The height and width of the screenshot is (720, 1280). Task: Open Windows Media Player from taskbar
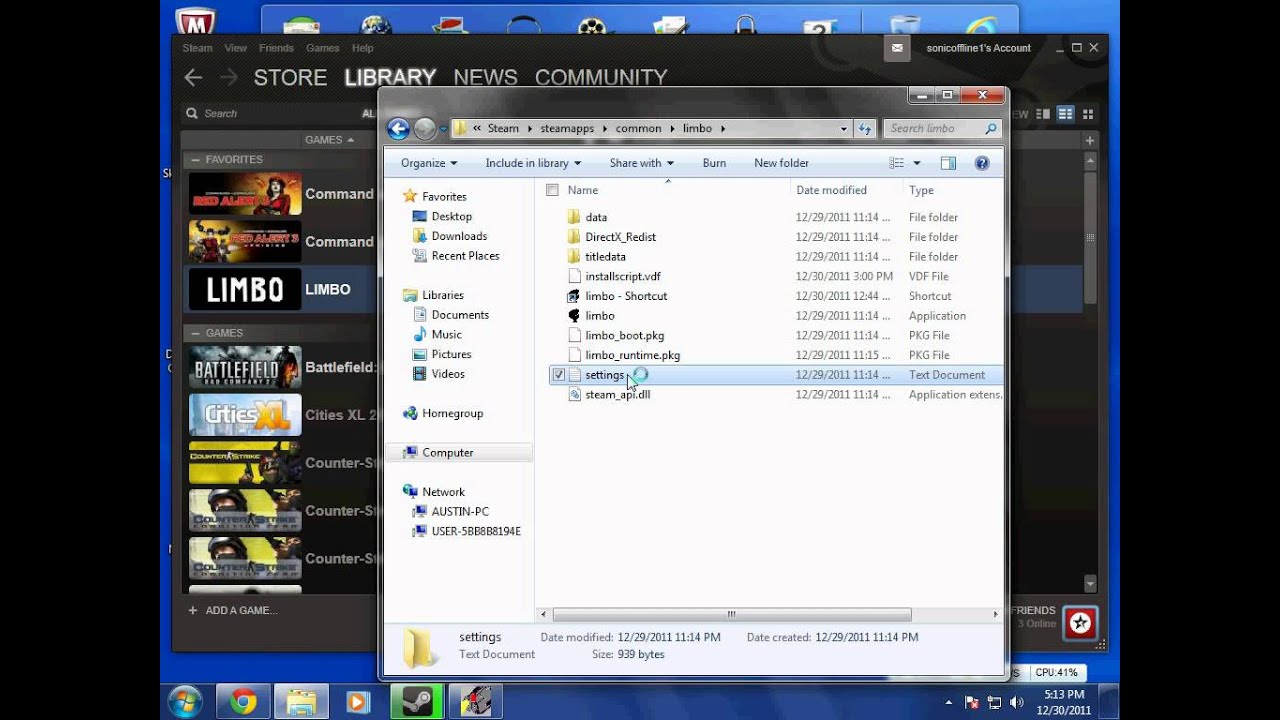click(358, 702)
